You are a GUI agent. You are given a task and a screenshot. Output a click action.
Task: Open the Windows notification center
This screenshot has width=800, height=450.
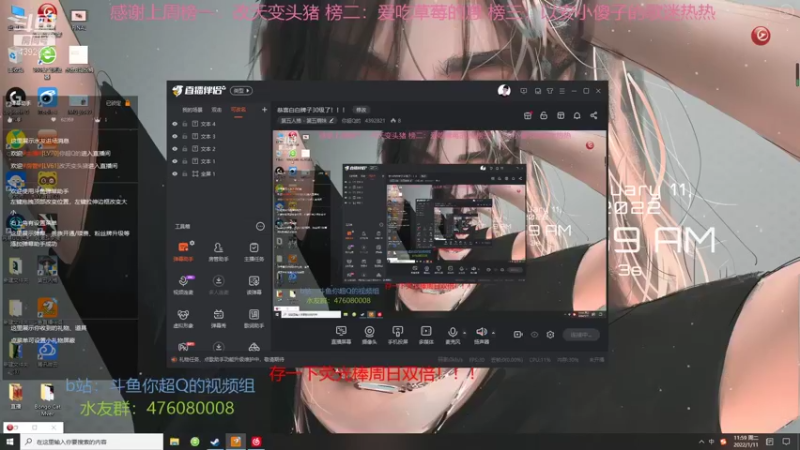786,442
